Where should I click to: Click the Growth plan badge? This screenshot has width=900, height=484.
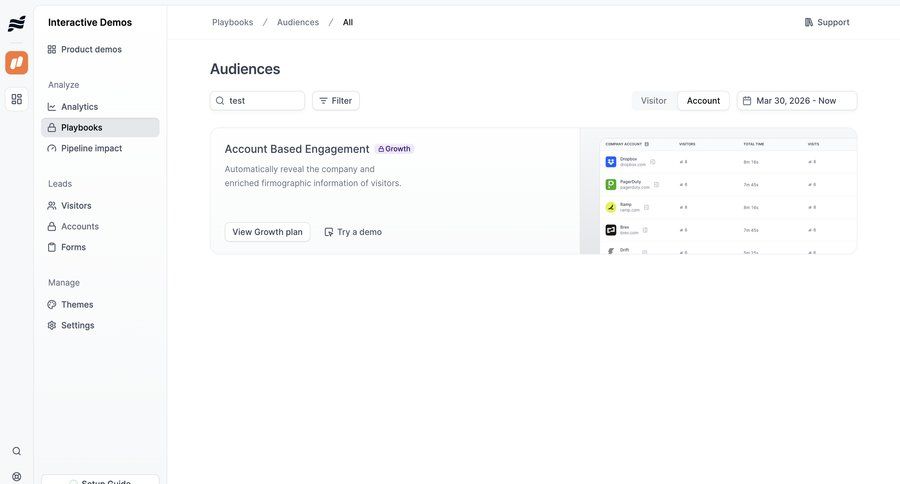tap(394, 149)
